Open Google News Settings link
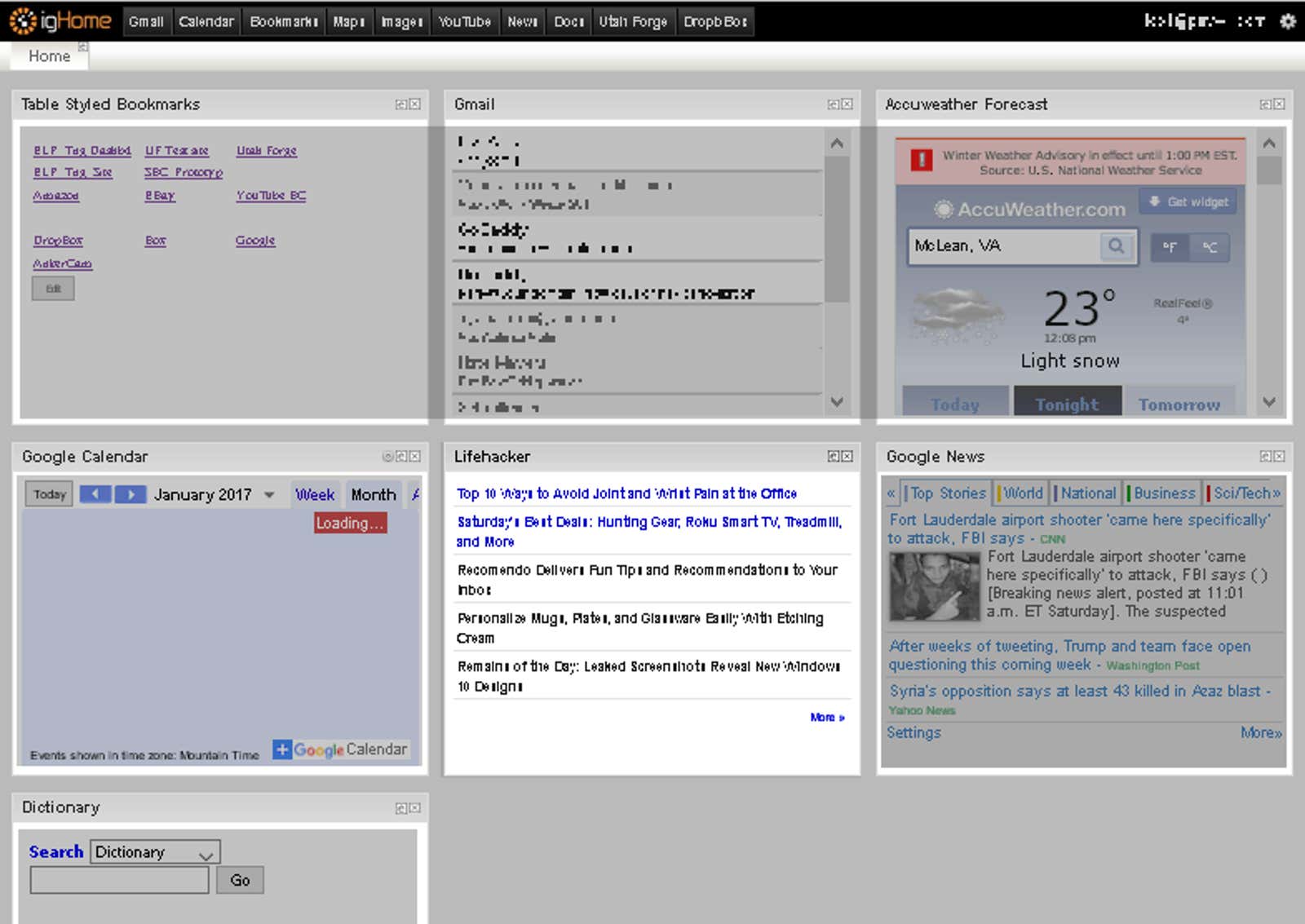1305x924 pixels. tap(913, 733)
